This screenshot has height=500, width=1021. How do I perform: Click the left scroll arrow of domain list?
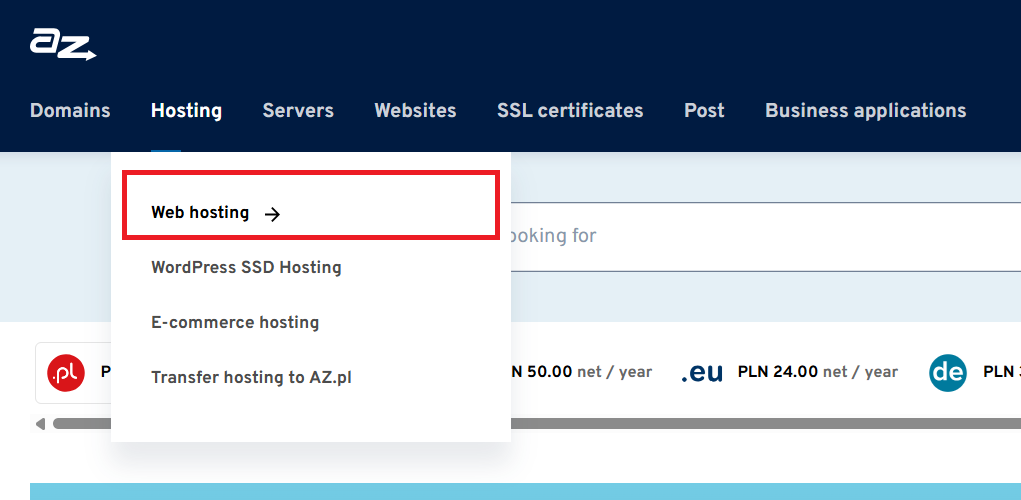click(x=40, y=424)
